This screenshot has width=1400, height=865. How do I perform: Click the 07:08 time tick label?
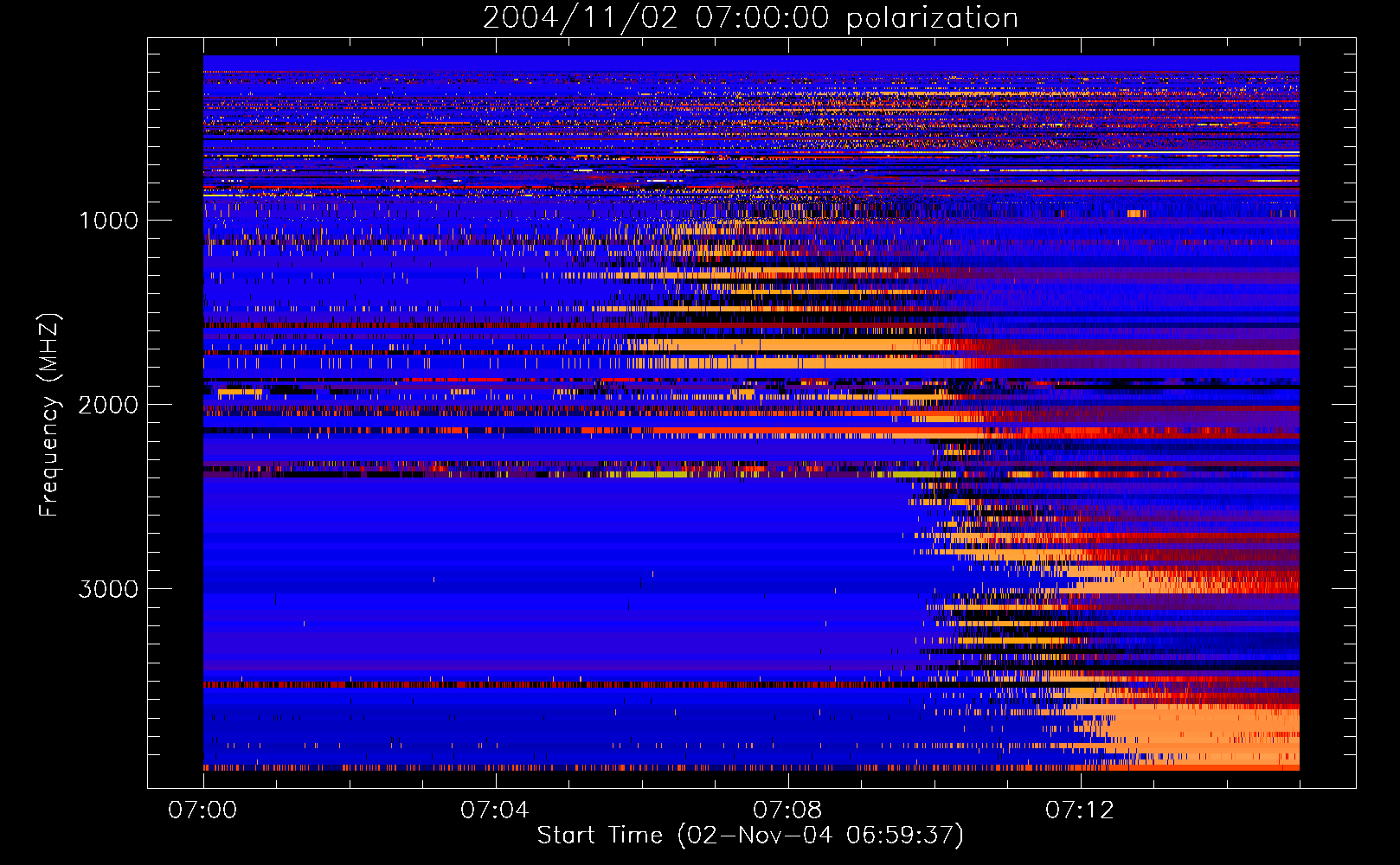click(787, 811)
